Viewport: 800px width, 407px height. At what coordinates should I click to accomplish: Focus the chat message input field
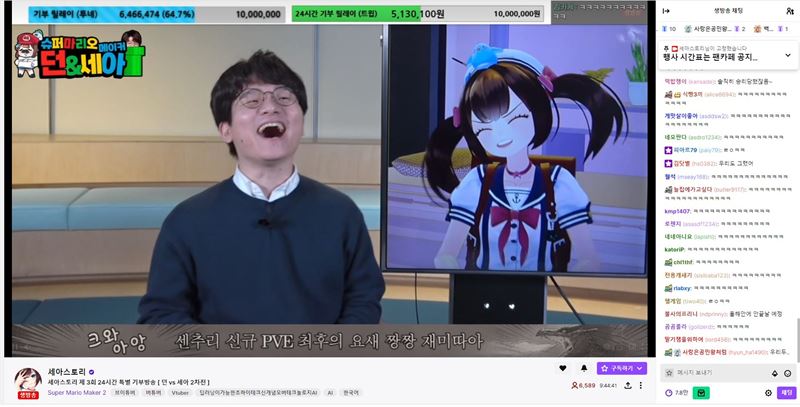(728, 373)
